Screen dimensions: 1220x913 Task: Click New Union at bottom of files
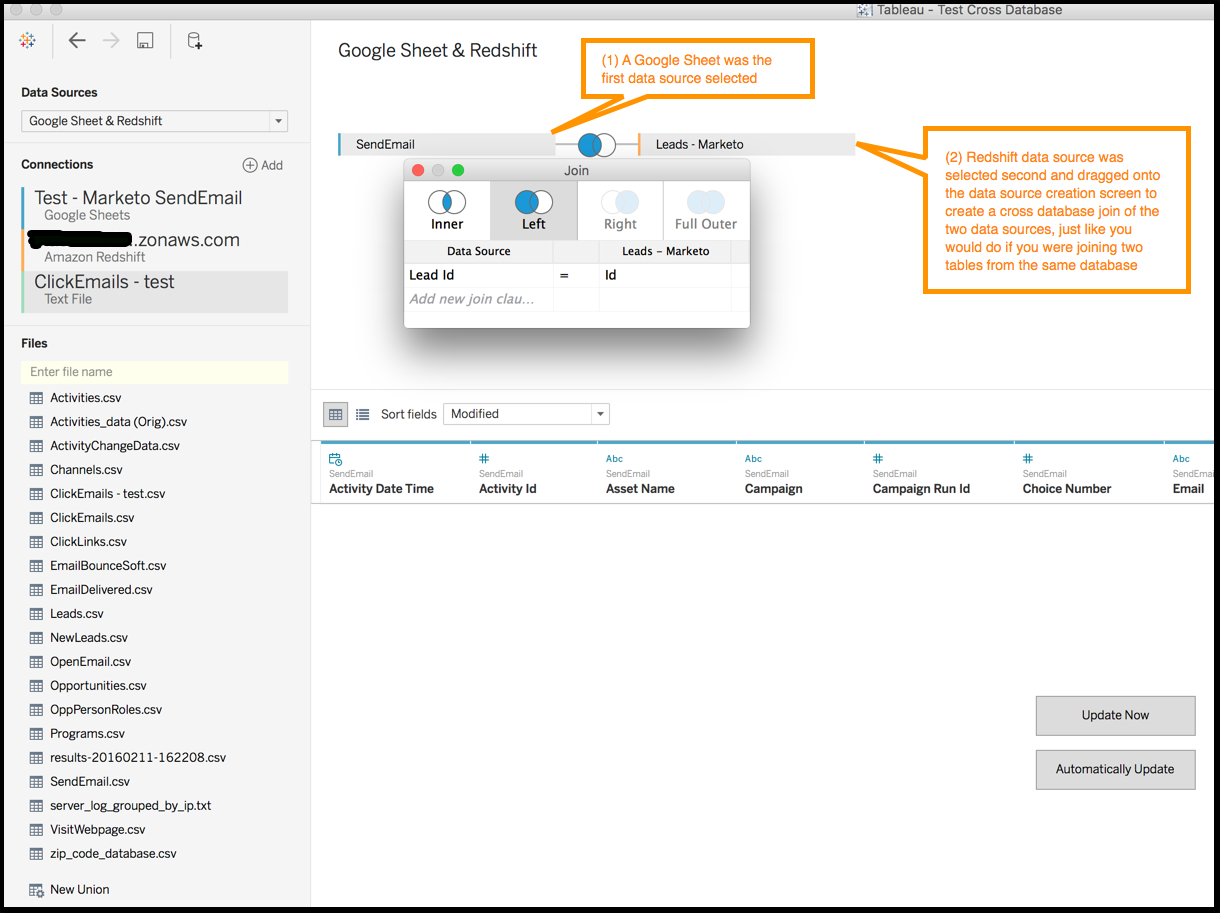[79, 889]
